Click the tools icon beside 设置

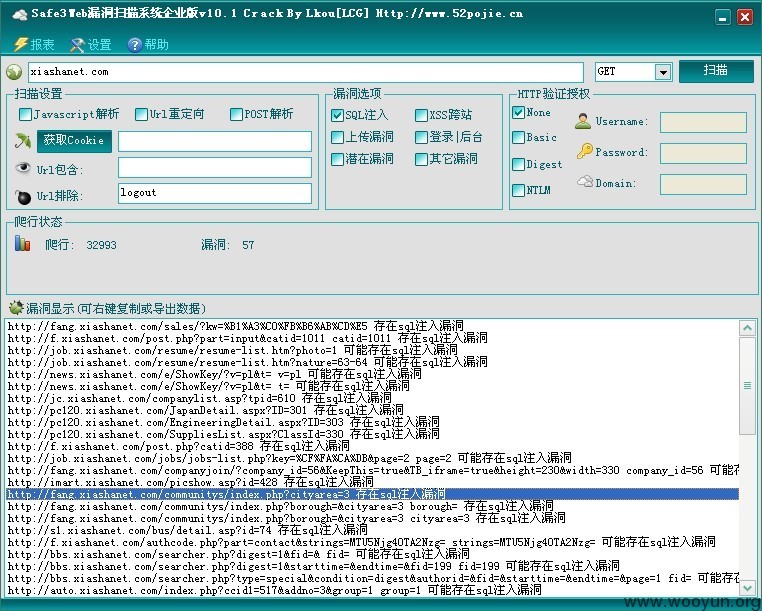(77, 45)
